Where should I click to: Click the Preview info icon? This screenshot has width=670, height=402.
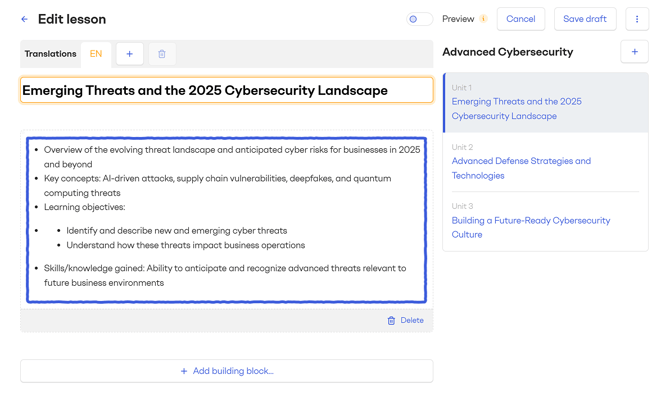[x=484, y=19]
